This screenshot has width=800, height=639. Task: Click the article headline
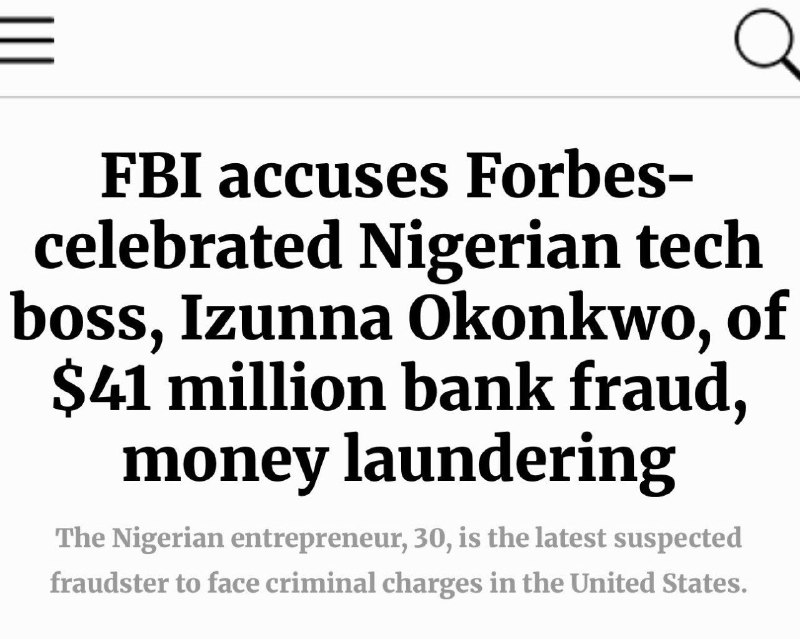(x=400, y=319)
